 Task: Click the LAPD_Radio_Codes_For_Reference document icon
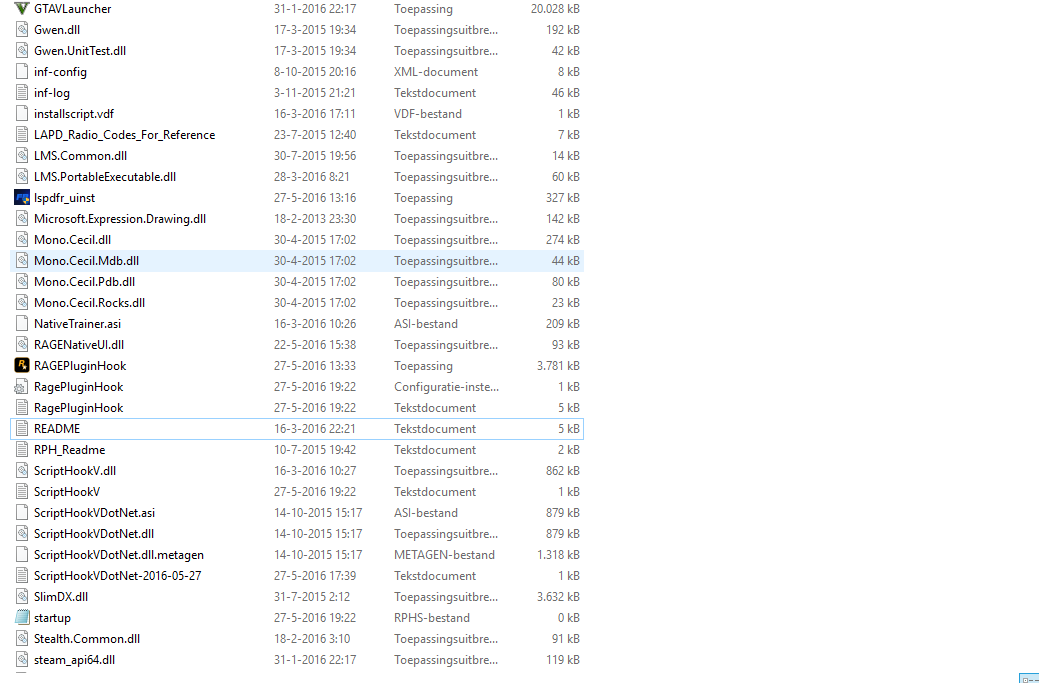22,134
